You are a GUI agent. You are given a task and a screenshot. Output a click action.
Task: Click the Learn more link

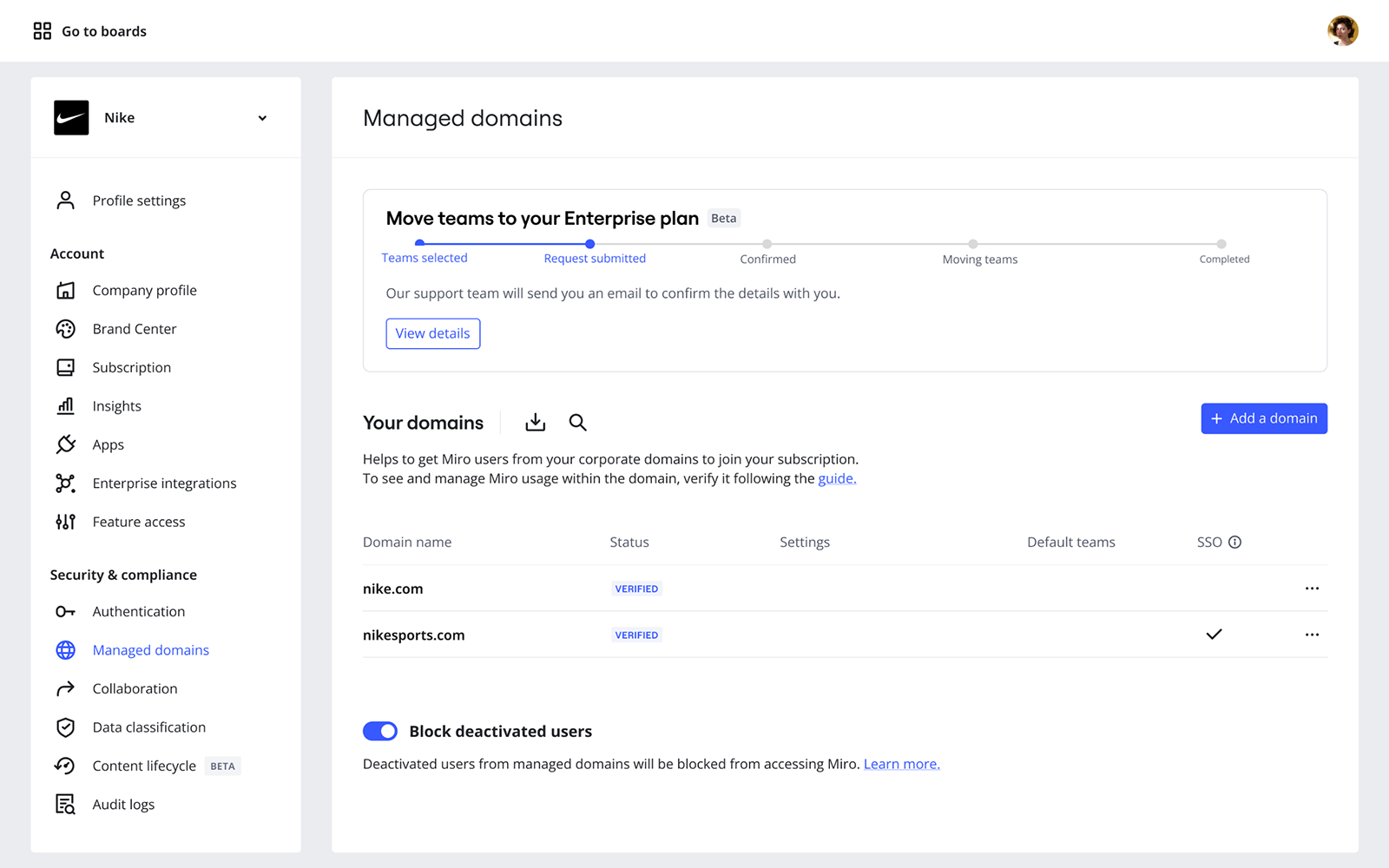[901, 765]
